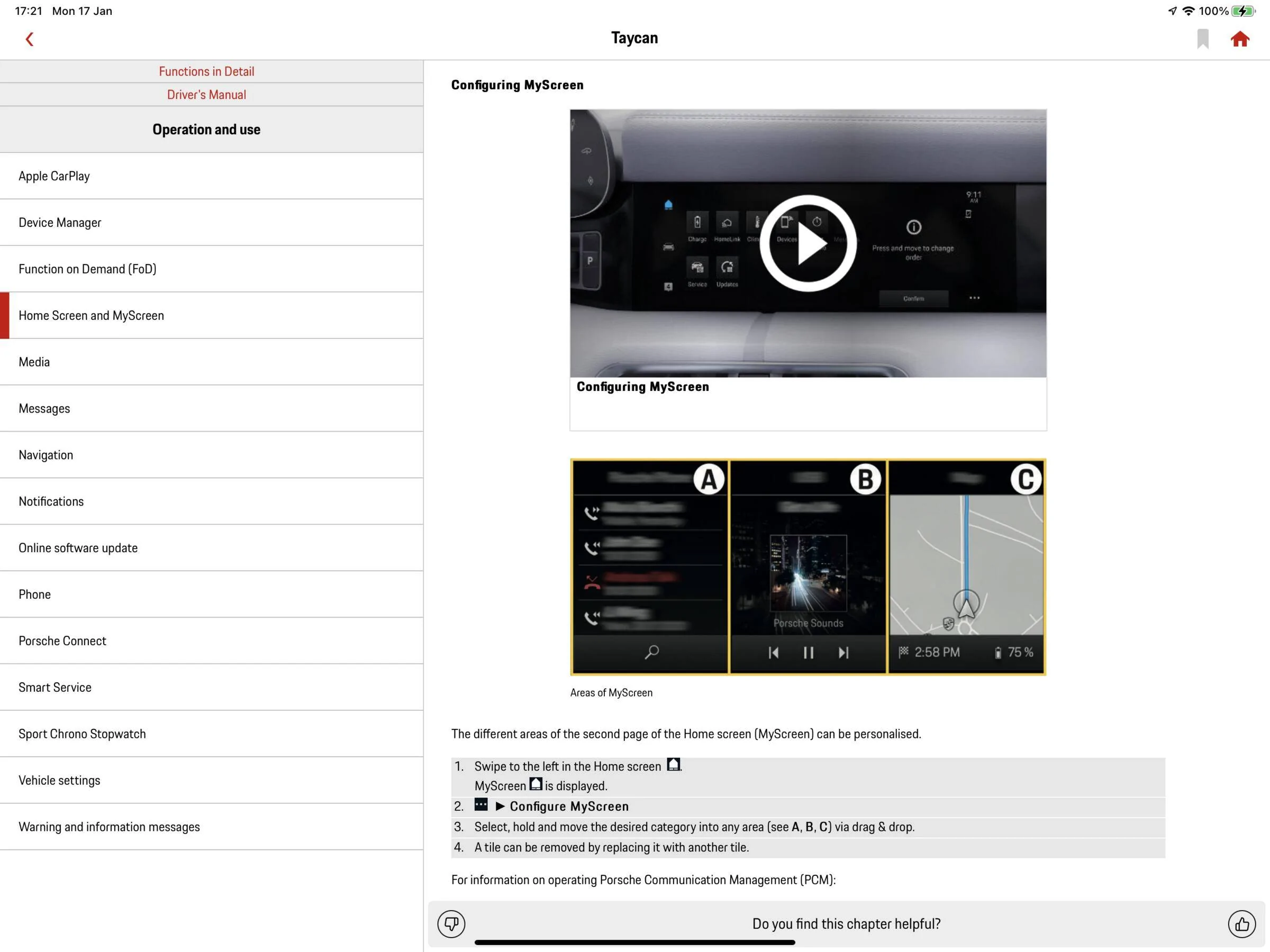Open Function on Demand (FoD) chapter
Viewport: 1270px width, 952px height.
(212, 269)
